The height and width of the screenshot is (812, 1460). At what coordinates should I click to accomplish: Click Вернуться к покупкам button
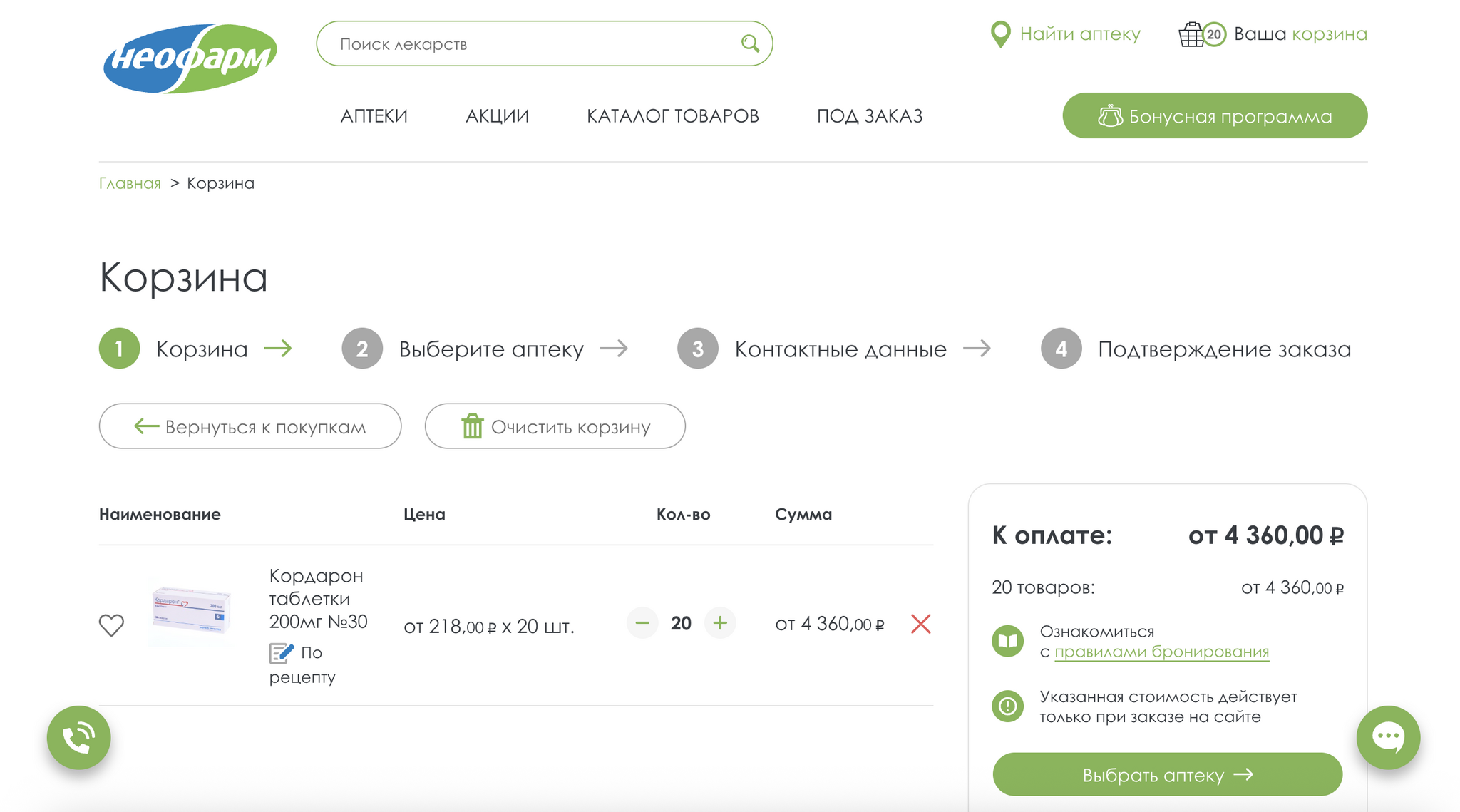(250, 426)
